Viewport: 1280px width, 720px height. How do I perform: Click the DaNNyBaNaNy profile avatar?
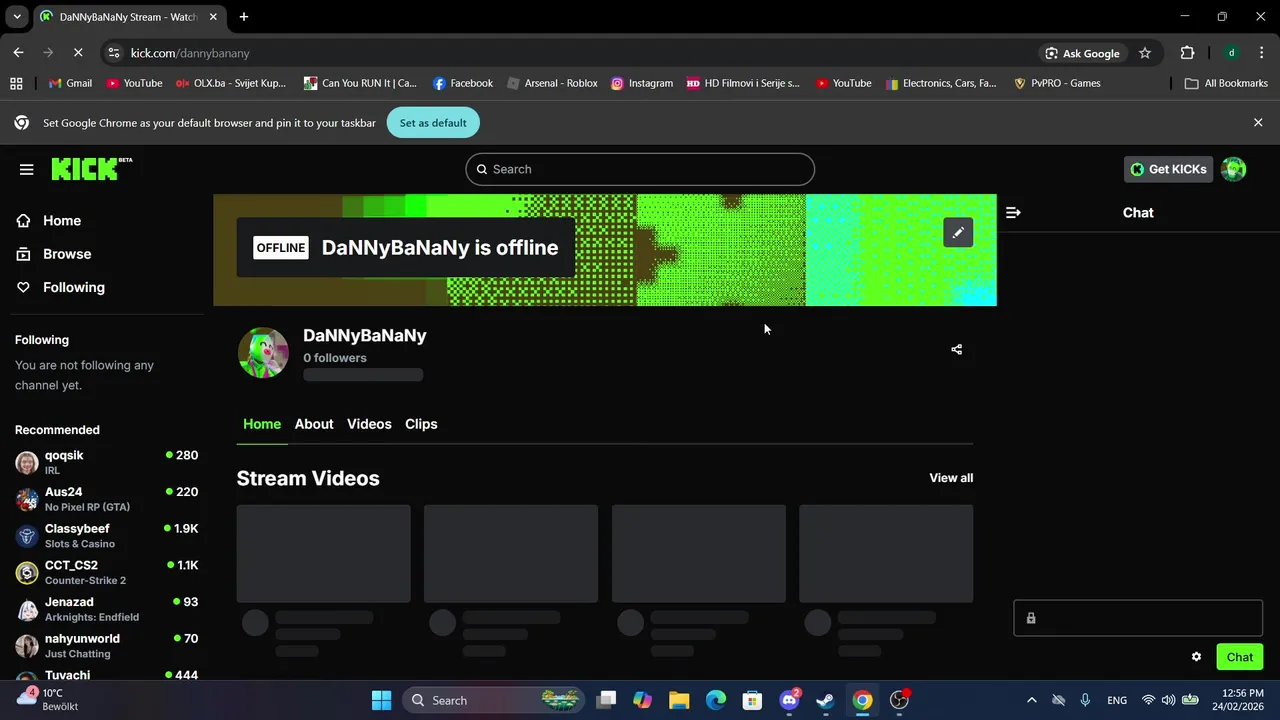(x=263, y=352)
